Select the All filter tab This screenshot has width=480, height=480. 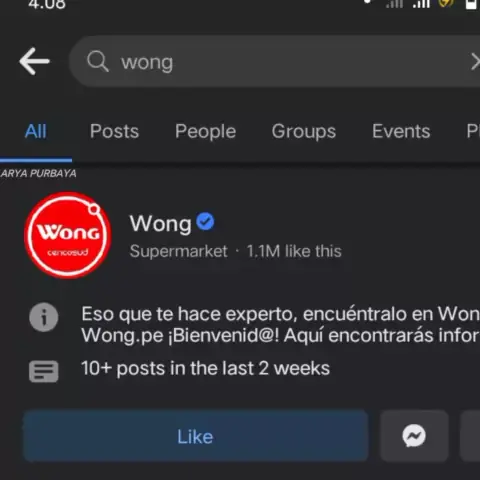click(x=36, y=131)
